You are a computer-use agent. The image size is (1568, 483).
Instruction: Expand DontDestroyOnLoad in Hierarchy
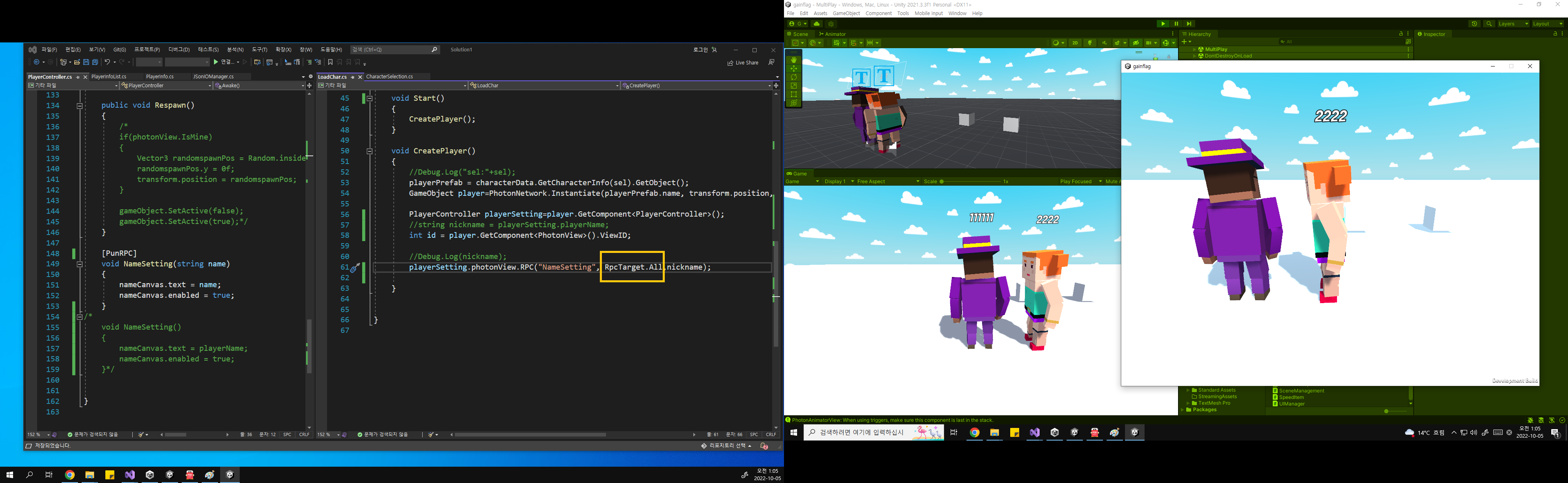click(1194, 56)
